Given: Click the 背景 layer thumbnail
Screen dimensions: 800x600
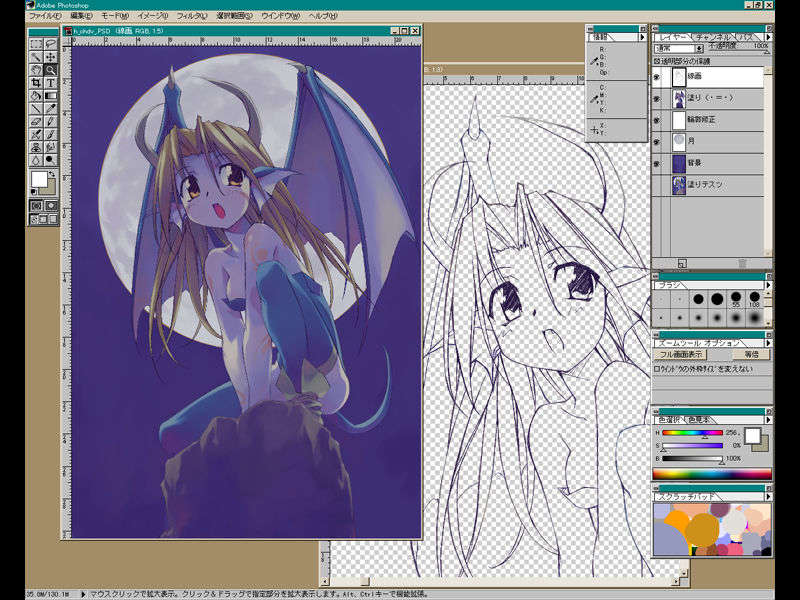Looking at the screenshot, I should 679,164.
